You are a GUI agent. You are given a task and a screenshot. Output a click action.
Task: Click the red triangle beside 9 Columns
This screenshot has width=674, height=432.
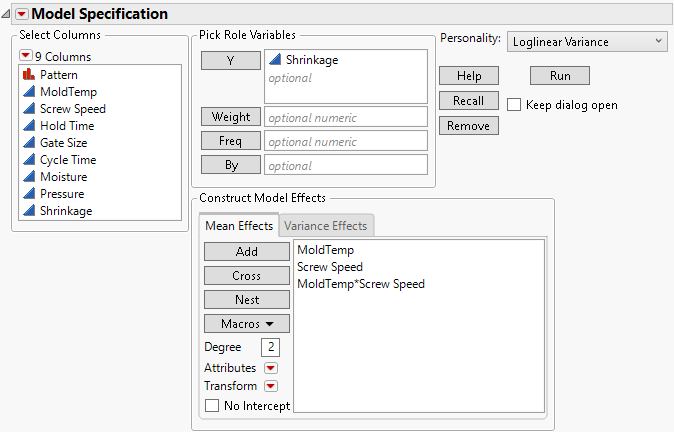(x=26, y=56)
